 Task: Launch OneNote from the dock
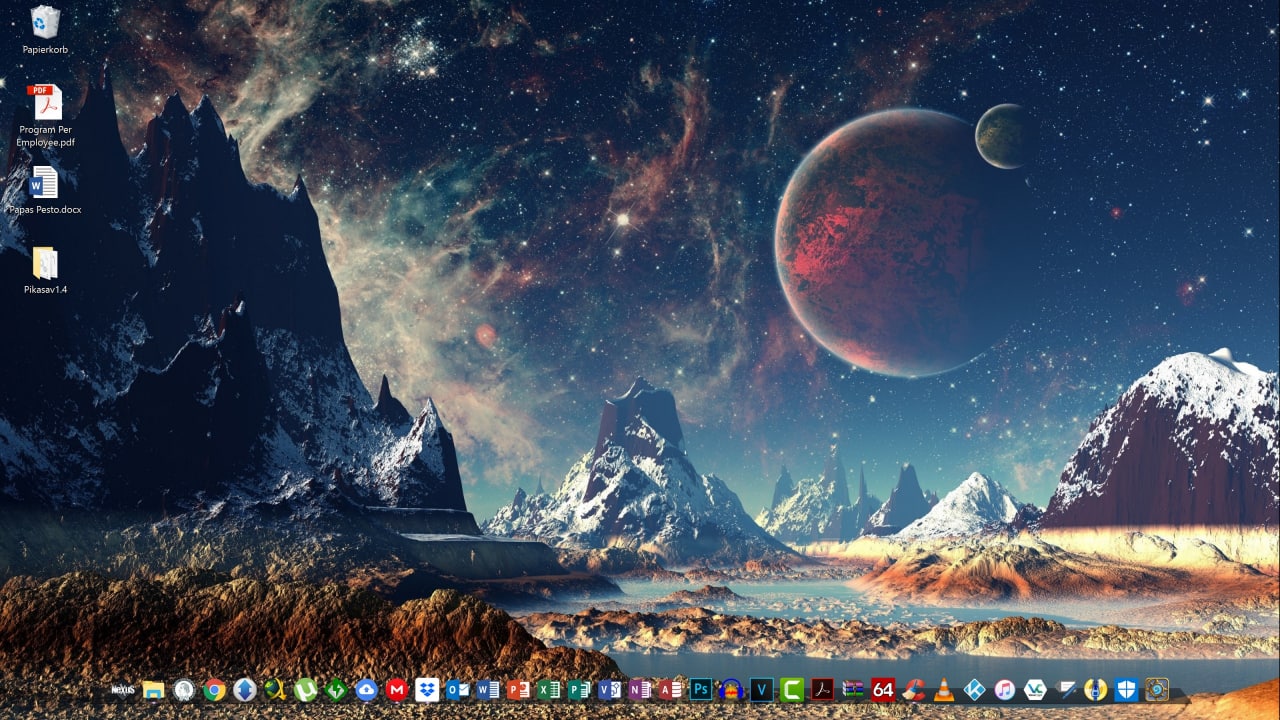[641, 690]
